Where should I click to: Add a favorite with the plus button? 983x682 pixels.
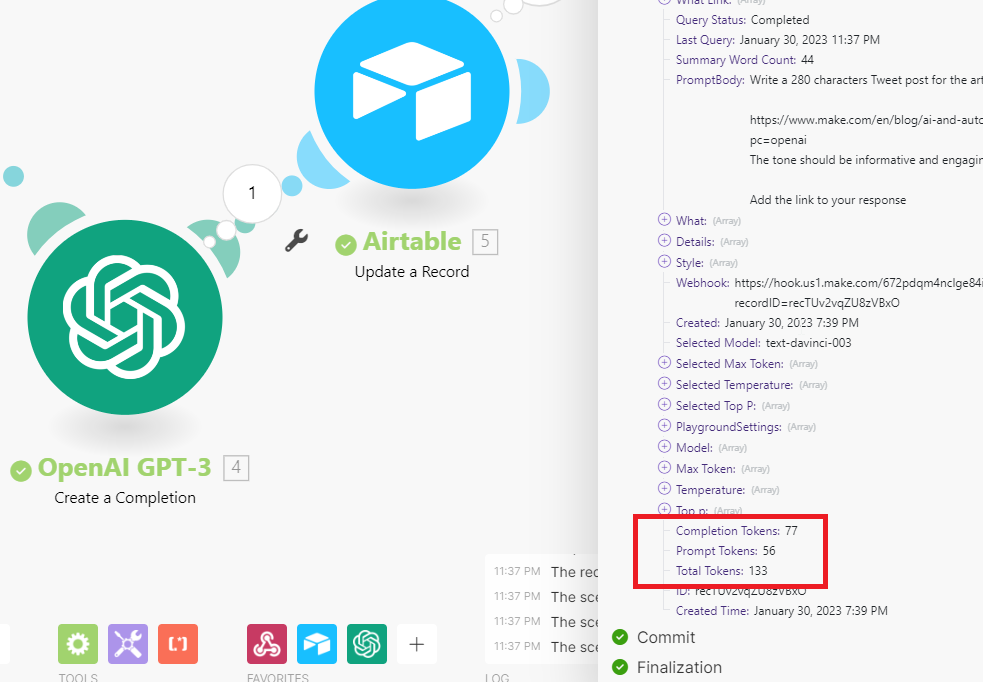coord(417,644)
